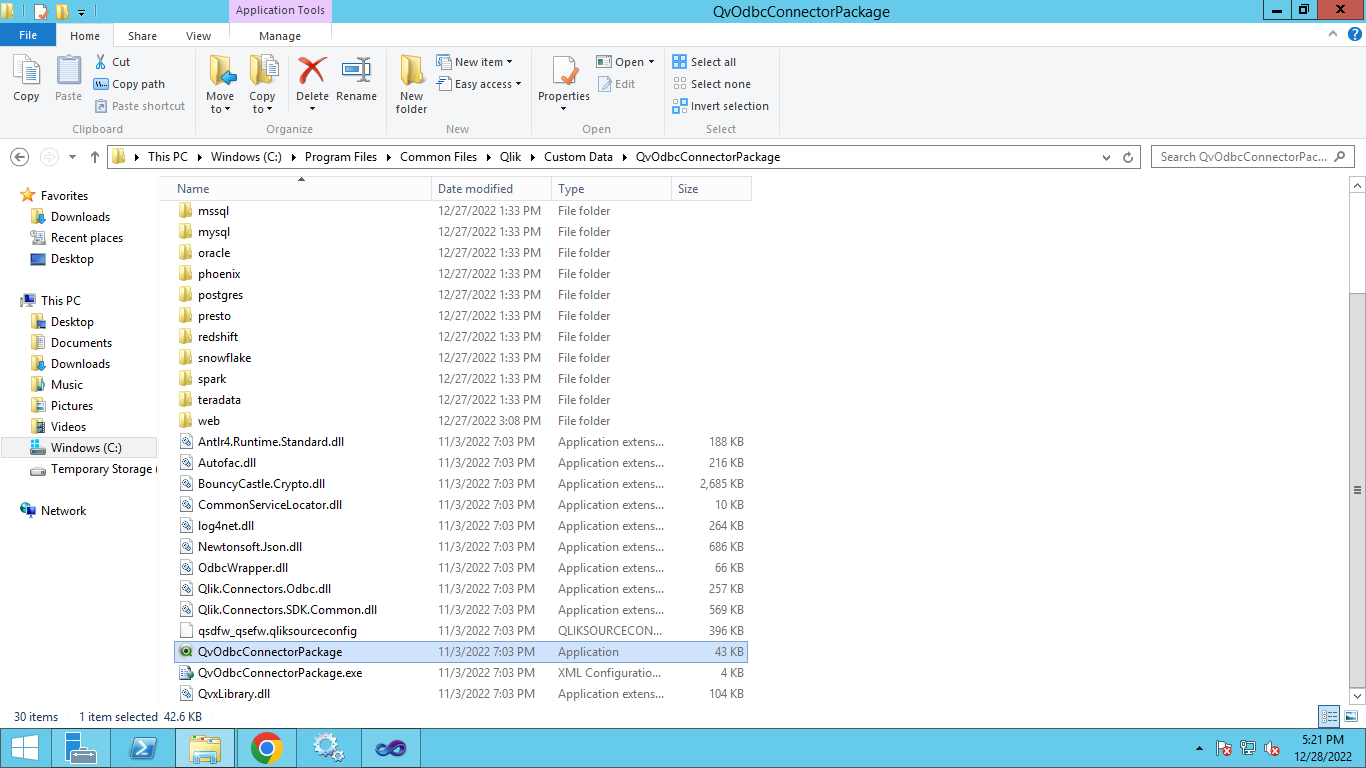
Task: Click Invert selection in the ribbon
Action: (720, 106)
